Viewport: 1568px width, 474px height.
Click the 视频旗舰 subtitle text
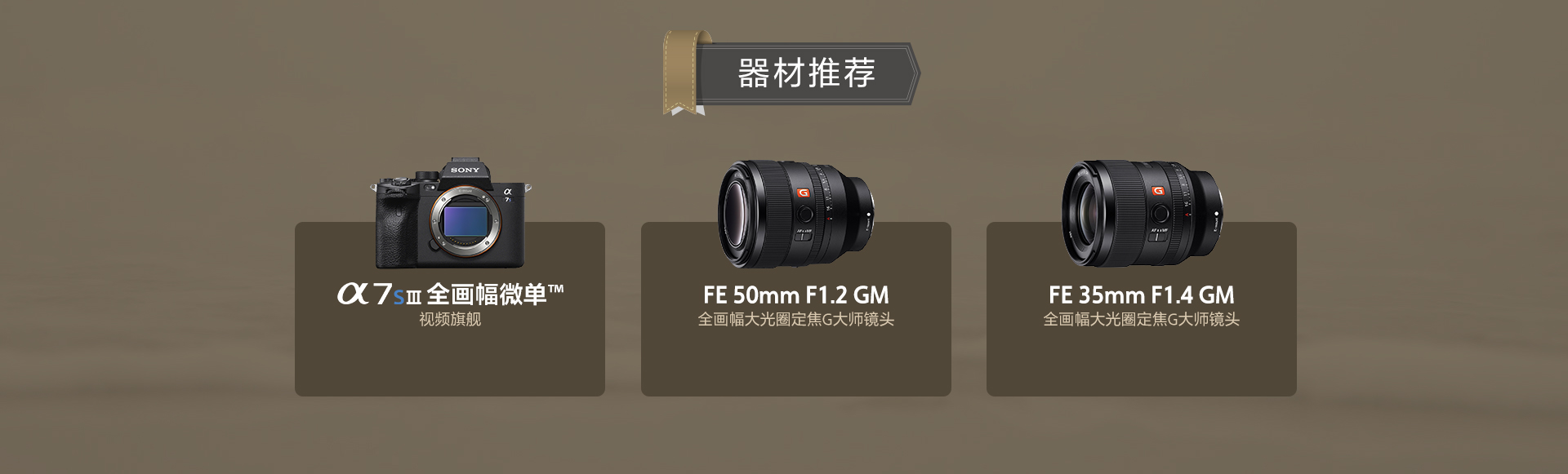coord(450,319)
